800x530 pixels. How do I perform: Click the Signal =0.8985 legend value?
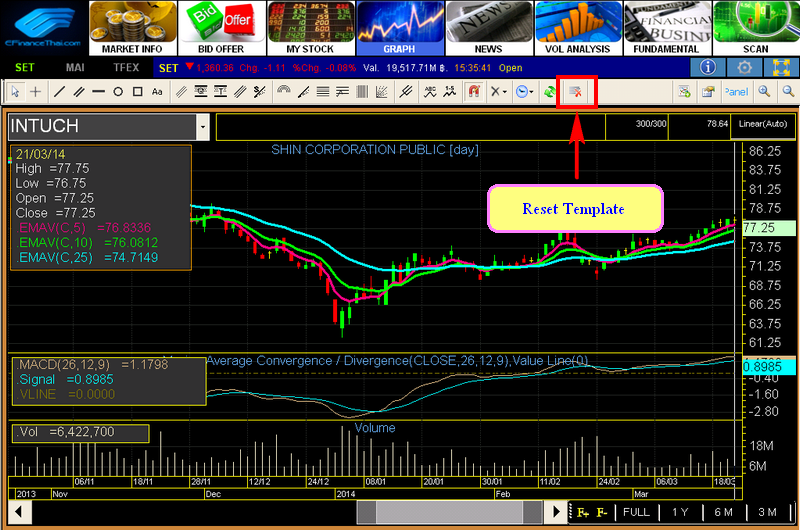pos(65,379)
